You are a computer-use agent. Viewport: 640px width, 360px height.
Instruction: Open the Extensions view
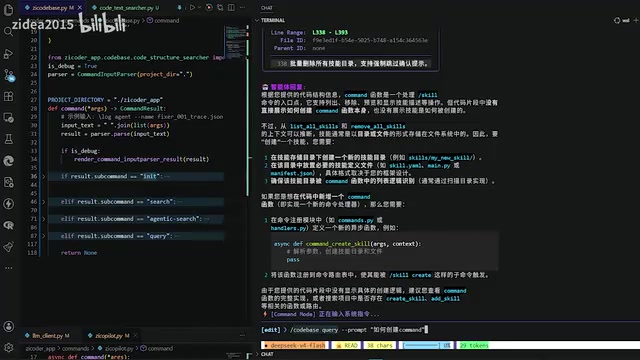click(x=9, y=97)
